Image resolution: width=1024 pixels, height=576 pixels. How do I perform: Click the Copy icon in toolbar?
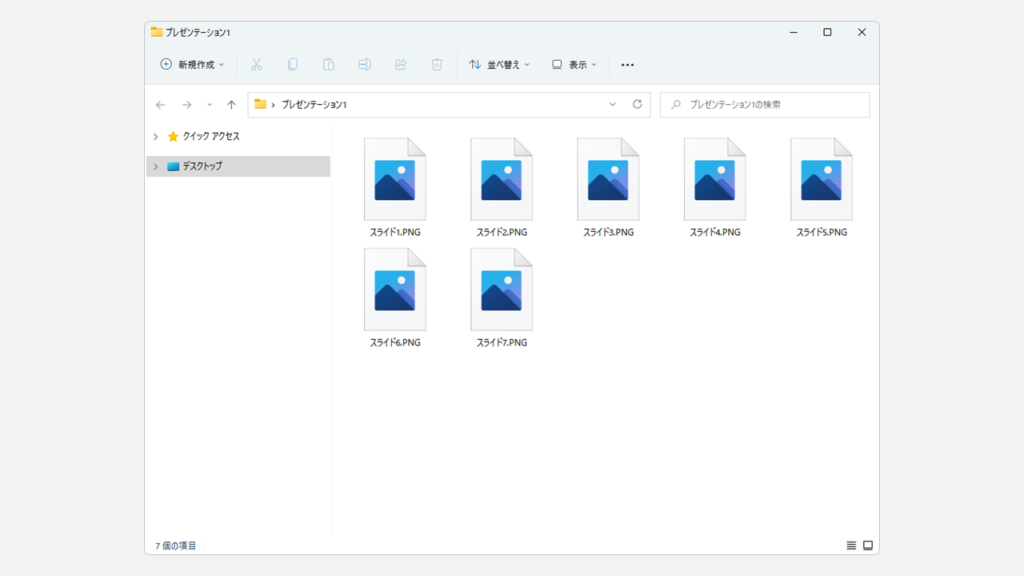pyautogui.click(x=292, y=64)
